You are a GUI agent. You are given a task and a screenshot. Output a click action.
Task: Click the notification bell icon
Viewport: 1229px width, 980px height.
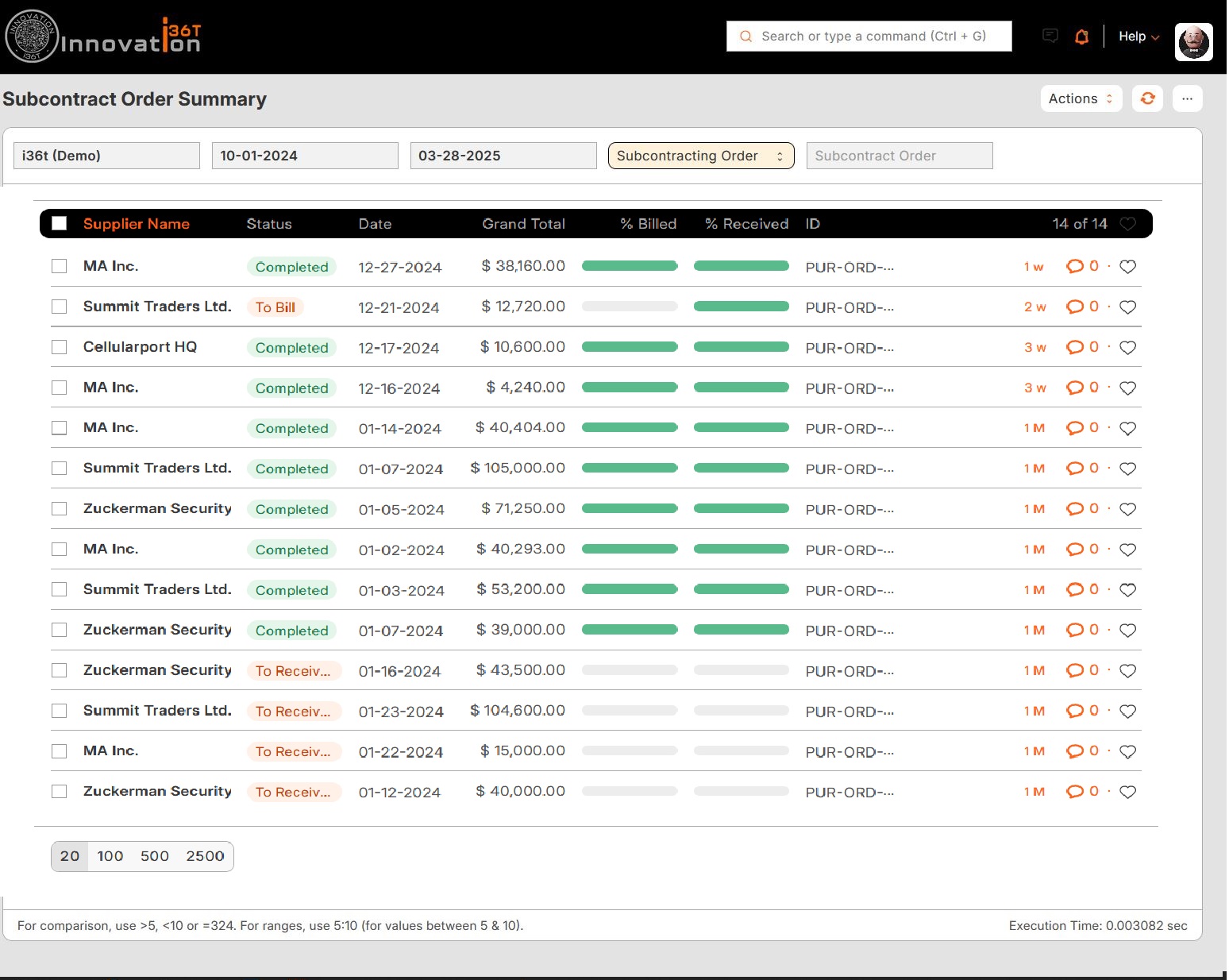(x=1081, y=37)
